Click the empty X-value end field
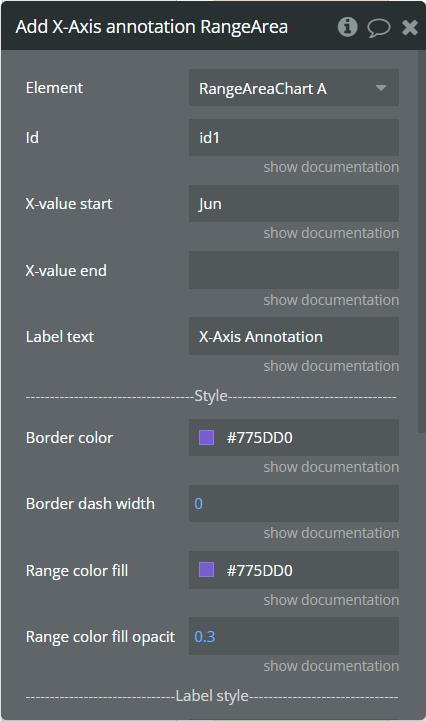Viewport: 426px width, 721px height. [294, 270]
